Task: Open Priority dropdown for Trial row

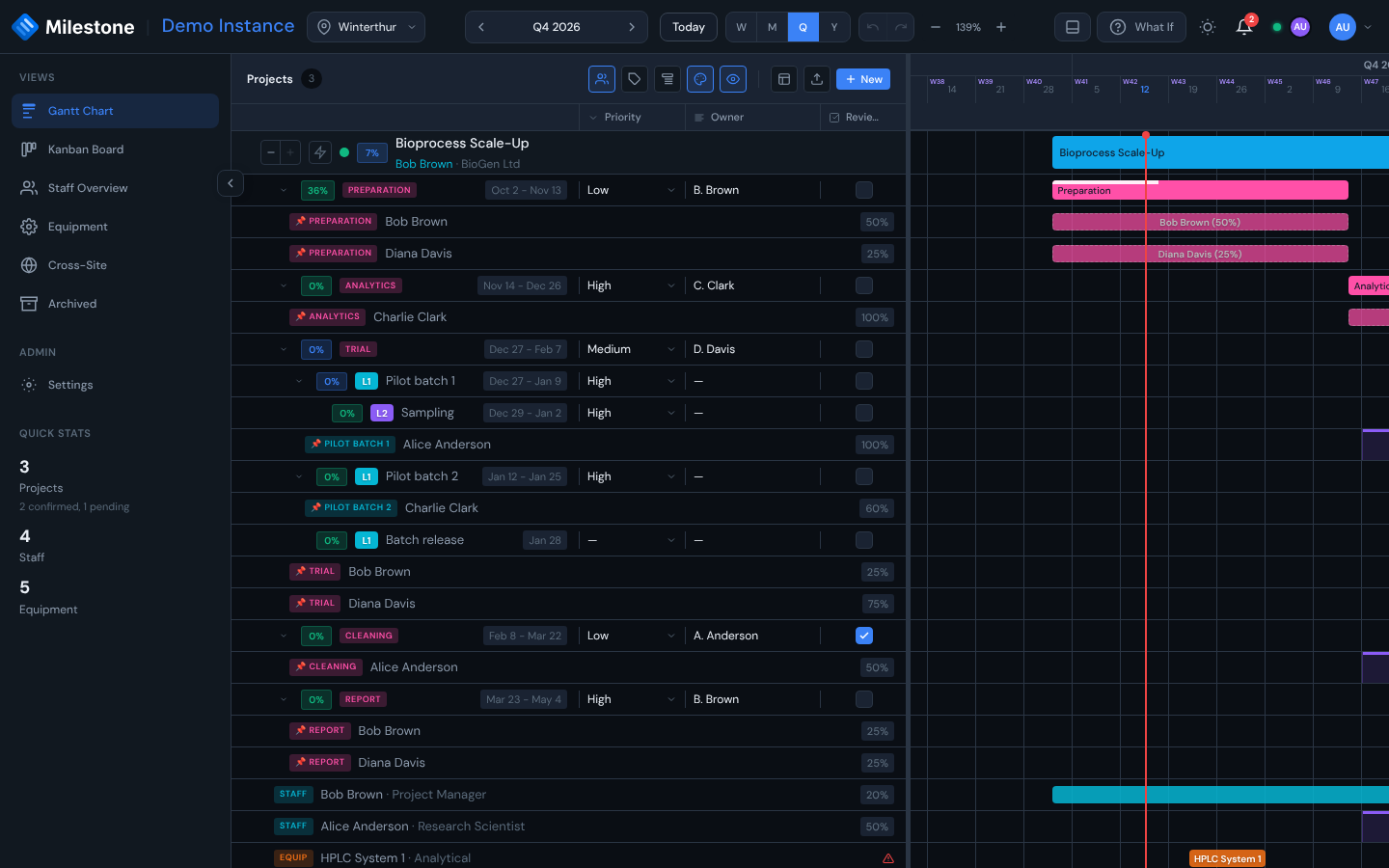Action: 631,349
